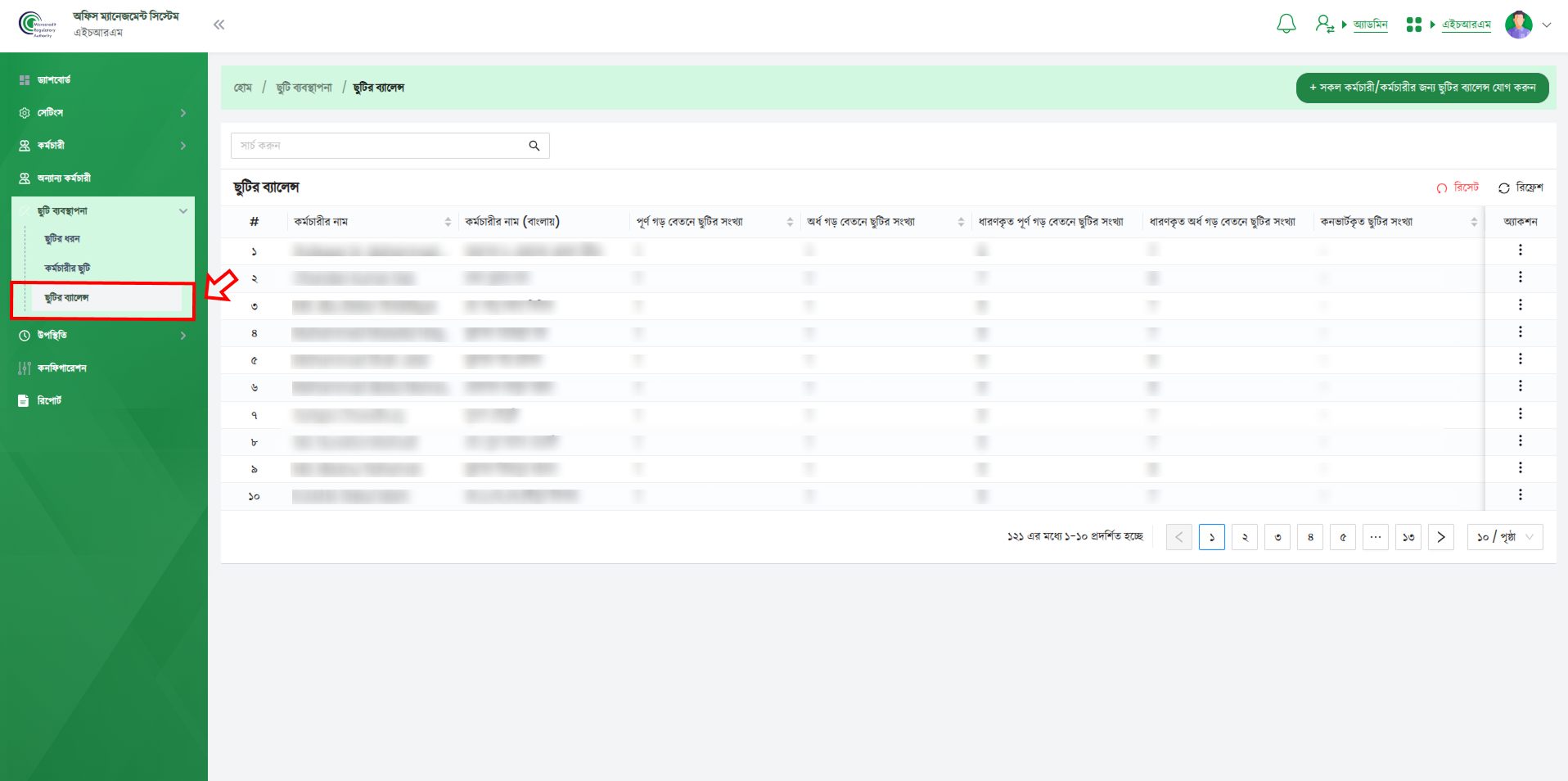Open ছুটির ধরন submenu item
The height and width of the screenshot is (781, 1568).
tap(62, 239)
